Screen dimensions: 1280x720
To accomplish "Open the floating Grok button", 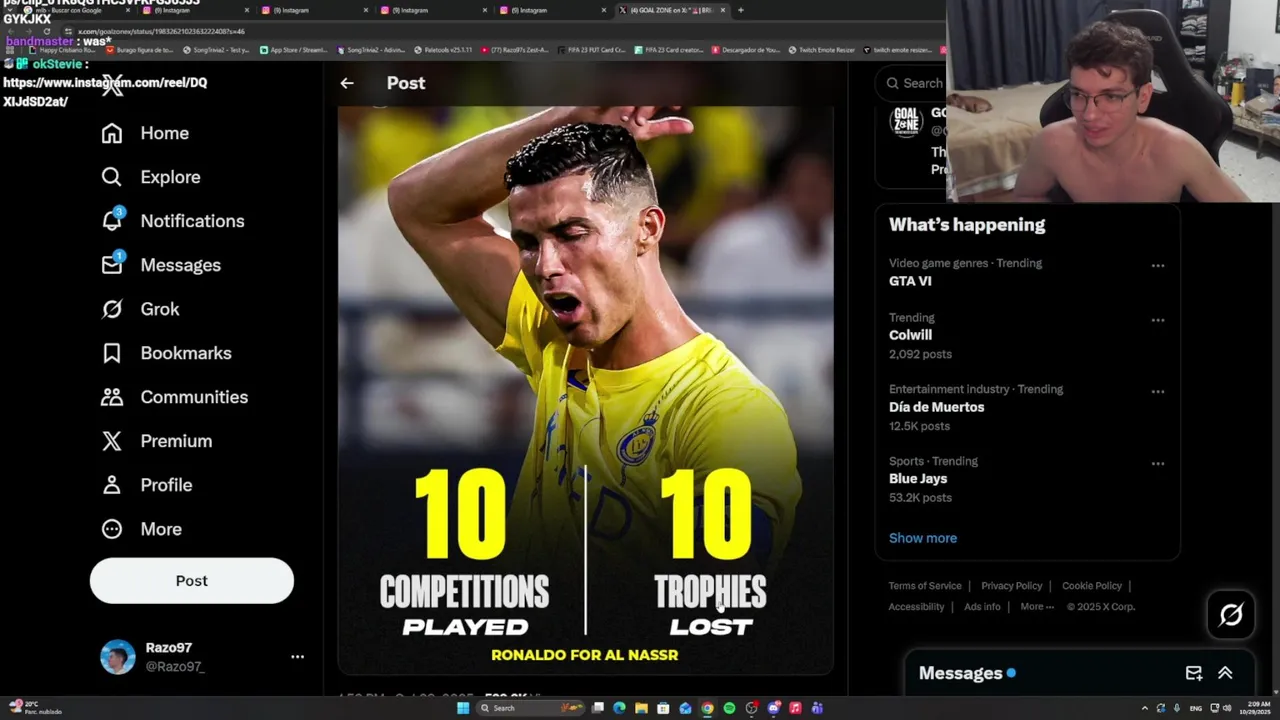I will [x=1230, y=614].
